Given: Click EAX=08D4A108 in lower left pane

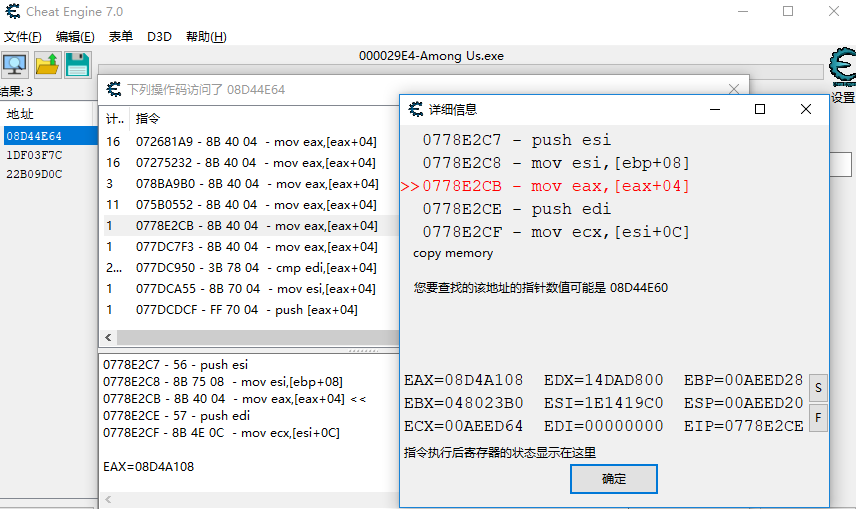Looking at the screenshot, I should coord(148,467).
